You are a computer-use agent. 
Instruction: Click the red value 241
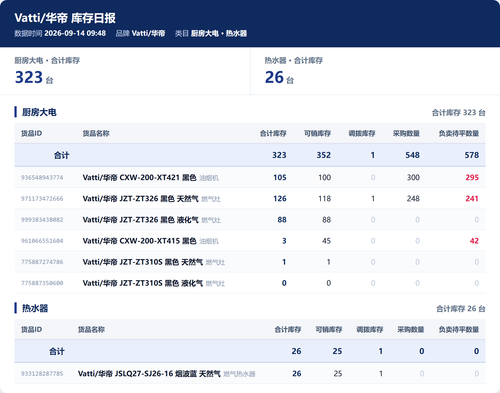[472, 199]
